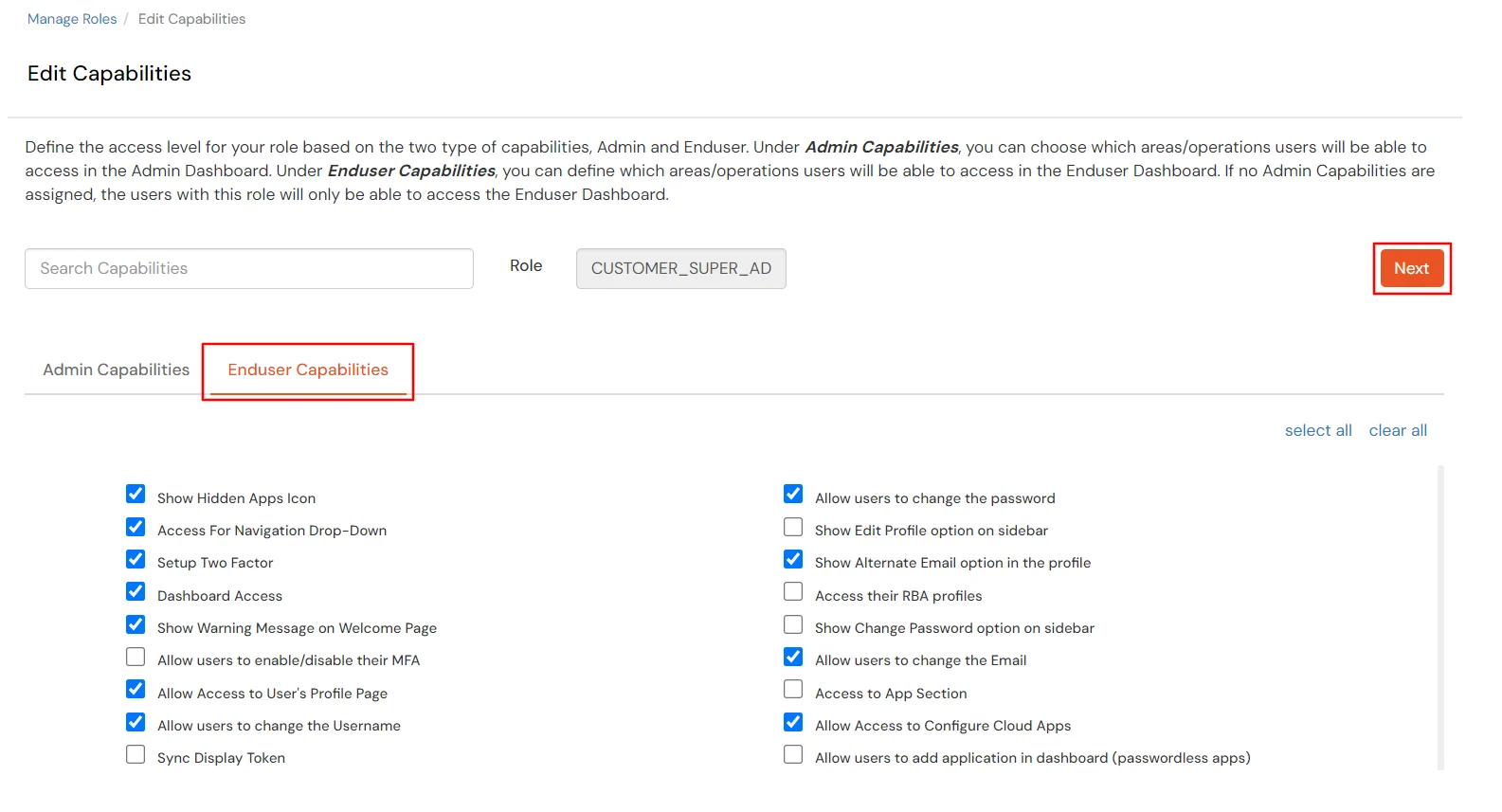Click the select all link
Viewport: 1502px width, 812px height.
tap(1318, 430)
